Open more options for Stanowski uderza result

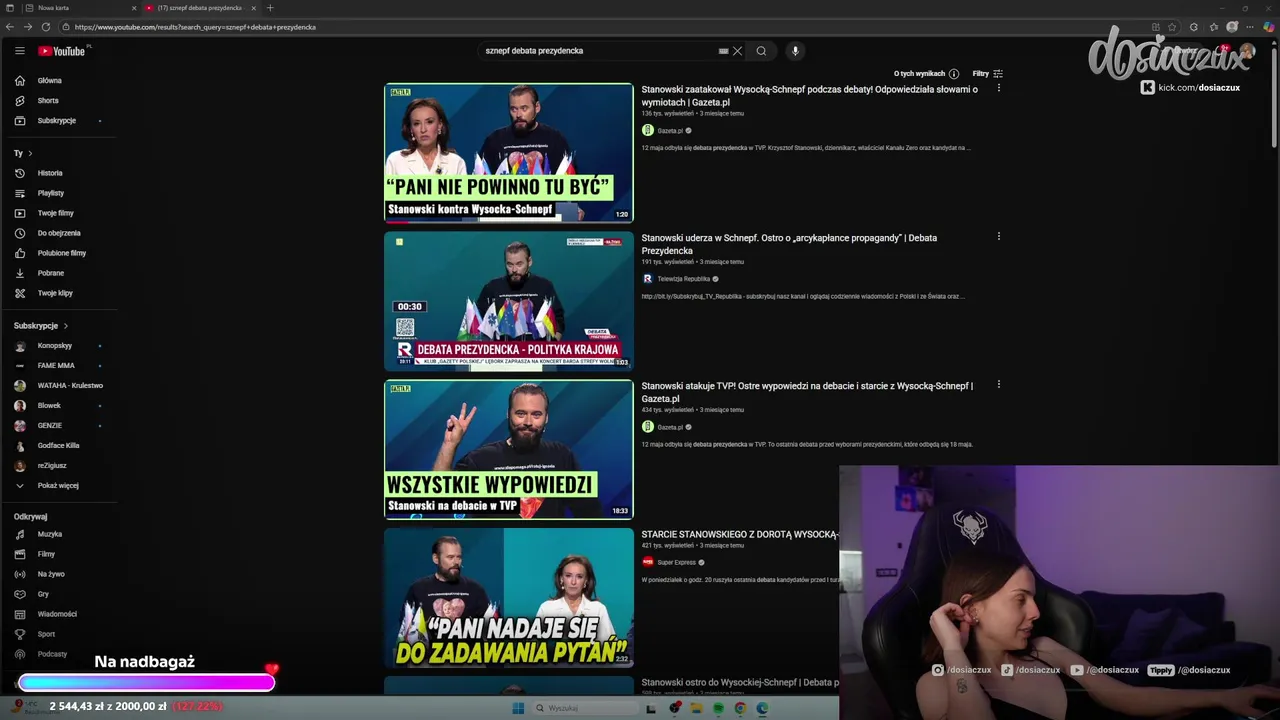(998, 237)
